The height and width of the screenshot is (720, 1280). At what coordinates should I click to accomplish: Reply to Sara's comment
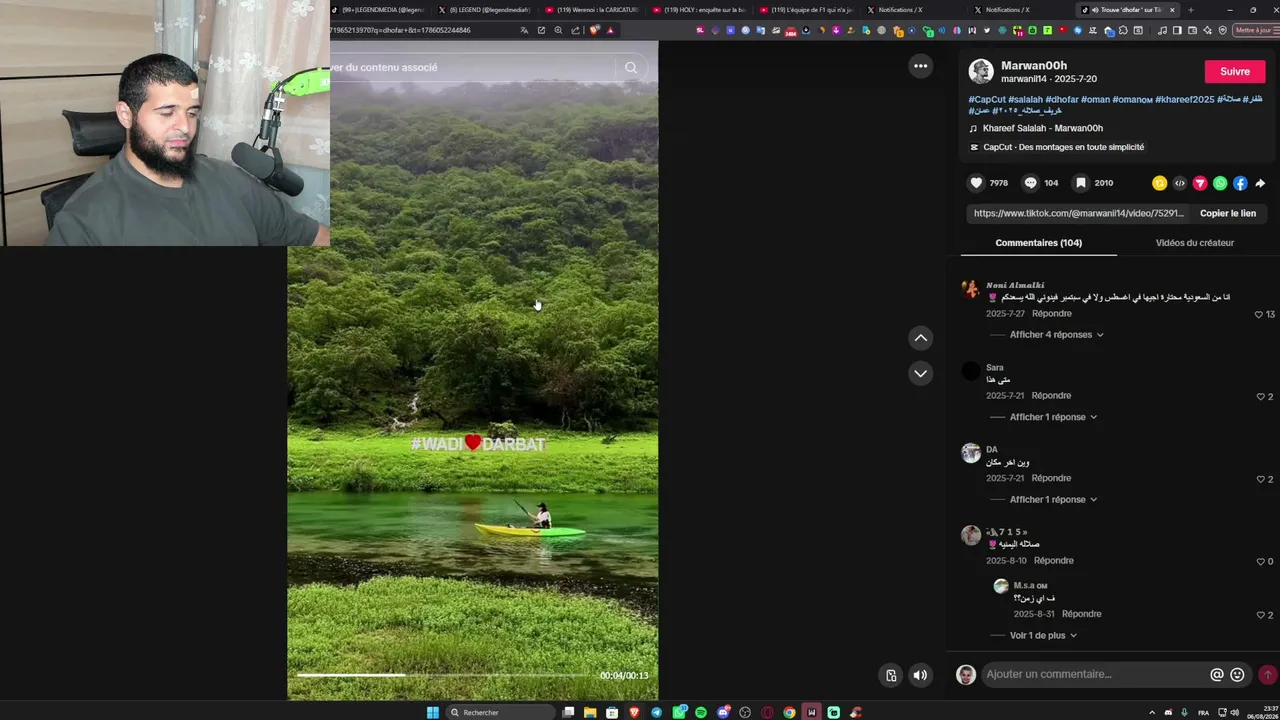tap(1051, 396)
